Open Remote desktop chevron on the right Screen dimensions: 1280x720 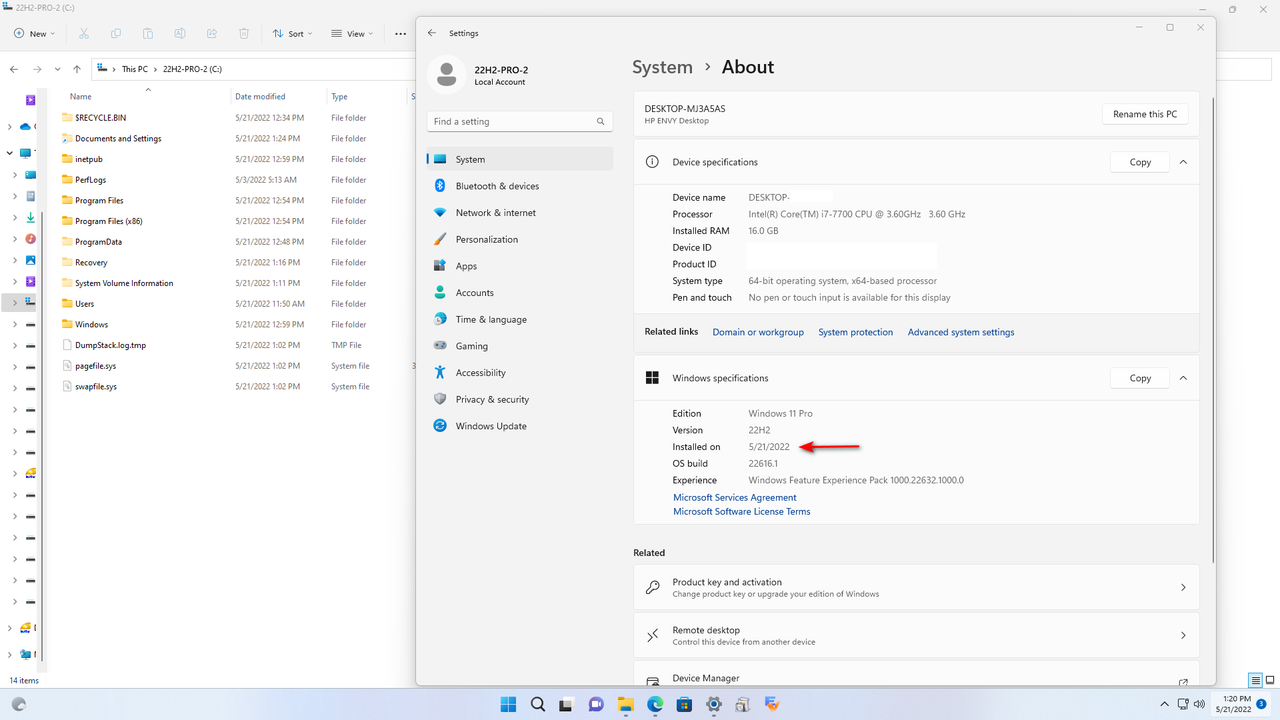click(1183, 636)
